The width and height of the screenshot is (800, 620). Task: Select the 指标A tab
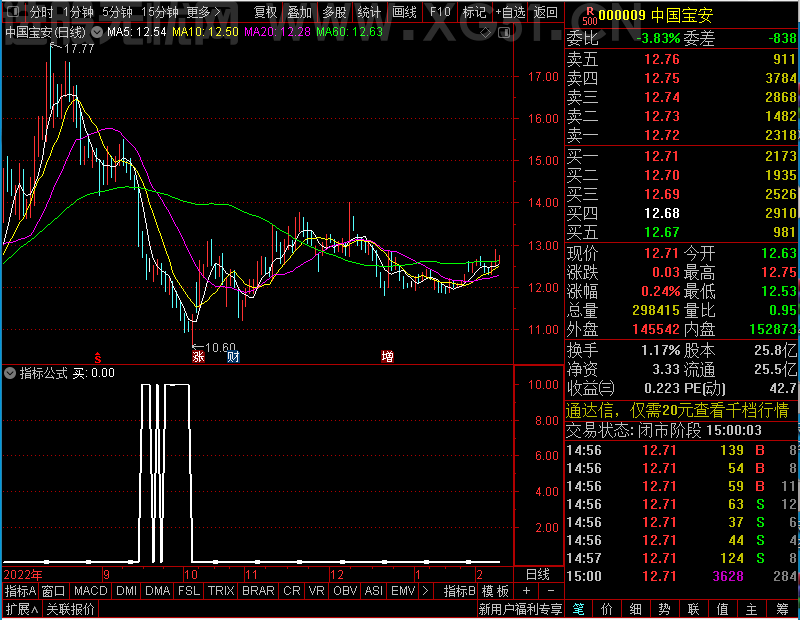[20, 591]
